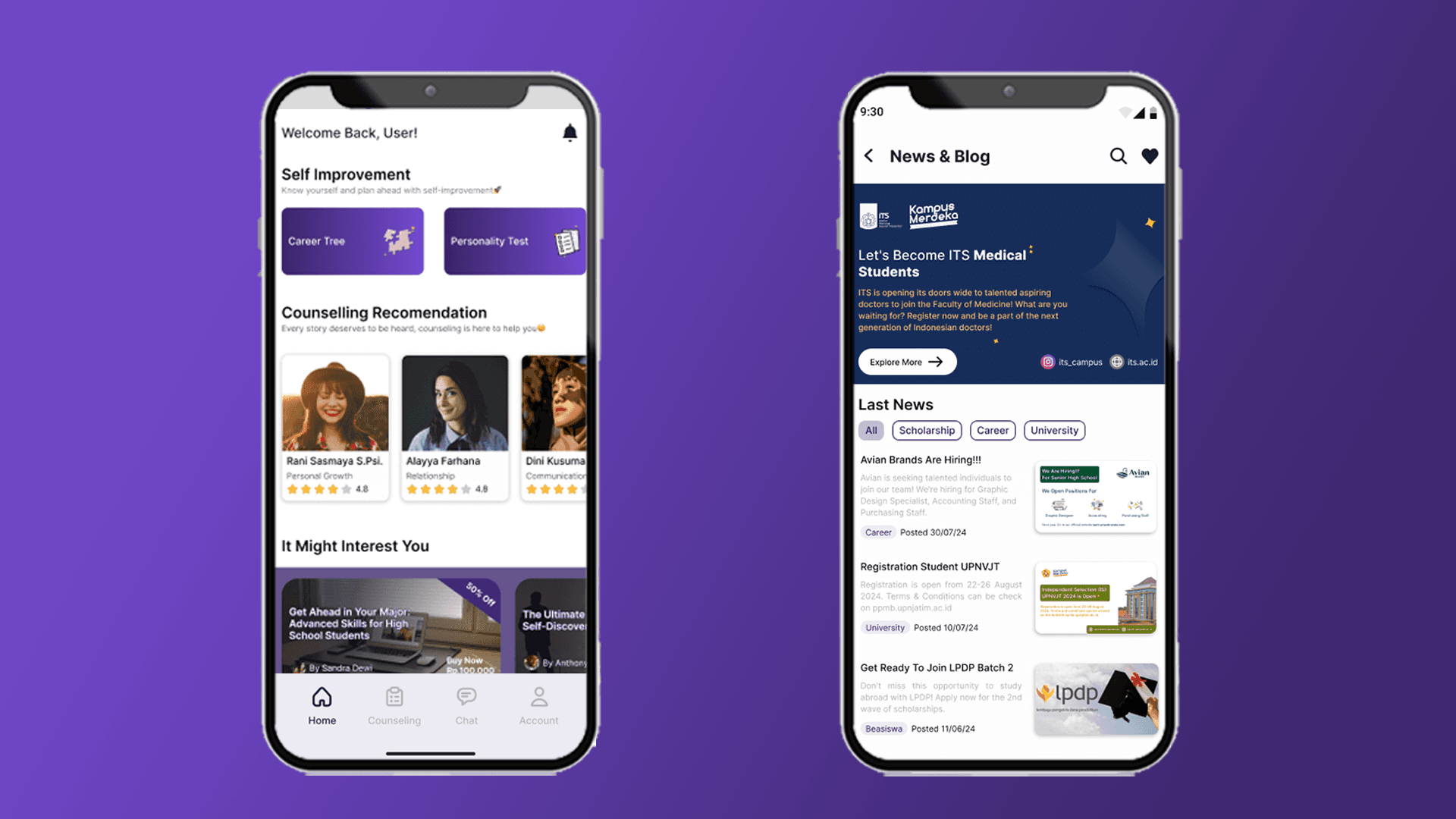Switch to the News & Blog screen
The width and height of the screenshot is (1456, 819).
pyautogui.click(x=939, y=156)
